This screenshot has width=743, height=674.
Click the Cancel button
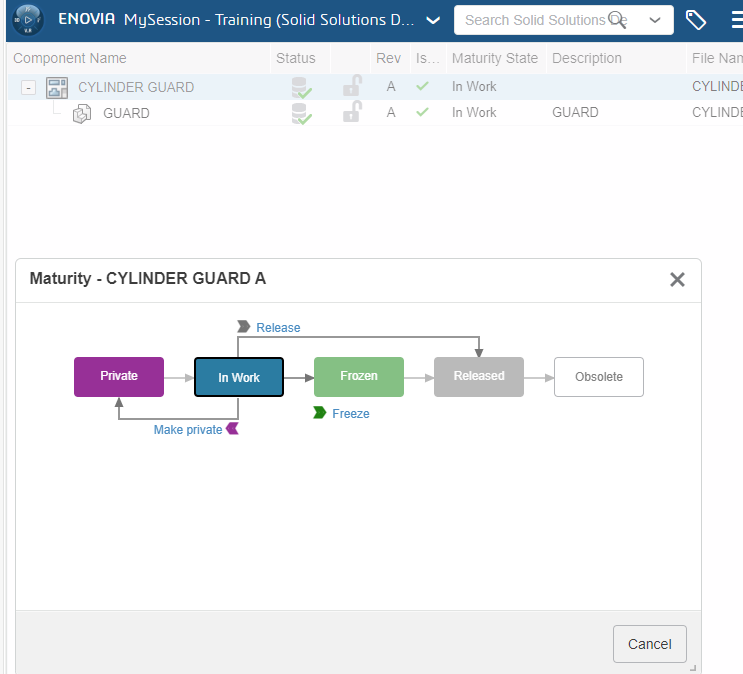click(649, 644)
